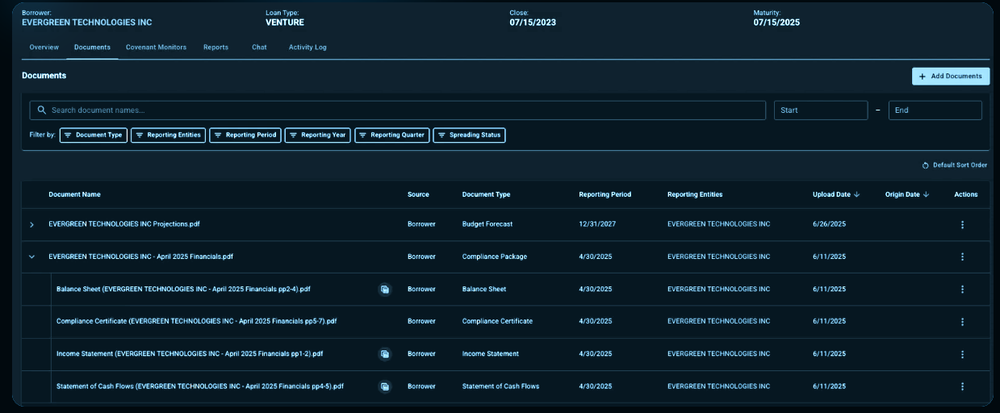Open actions menu for Statement of Cash Flows row
The width and height of the screenshot is (1000, 413).
click(x=962, y=386)
